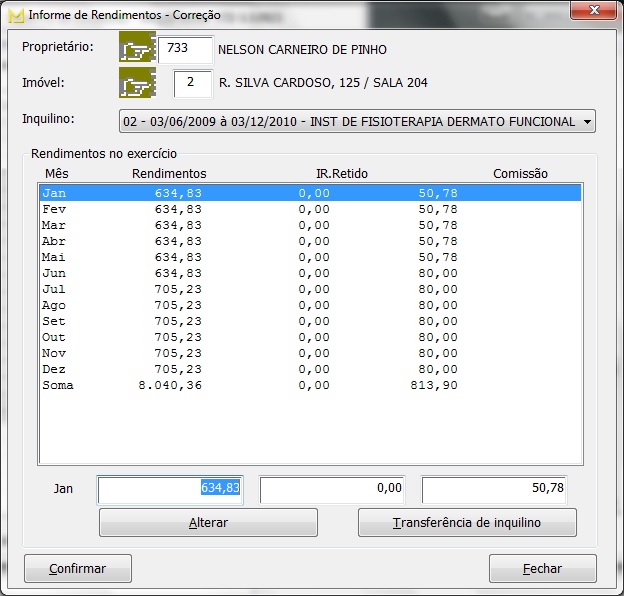Click the Imóvel number field
This screenshot has height=596, width=624.
192,83
